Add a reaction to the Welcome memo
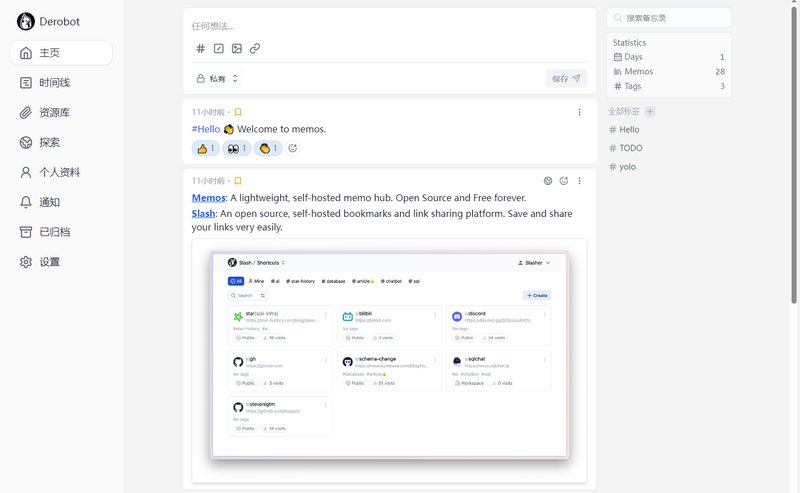This screenshot has width=800, height=493. pyautogui.click(x=293, y=148)
